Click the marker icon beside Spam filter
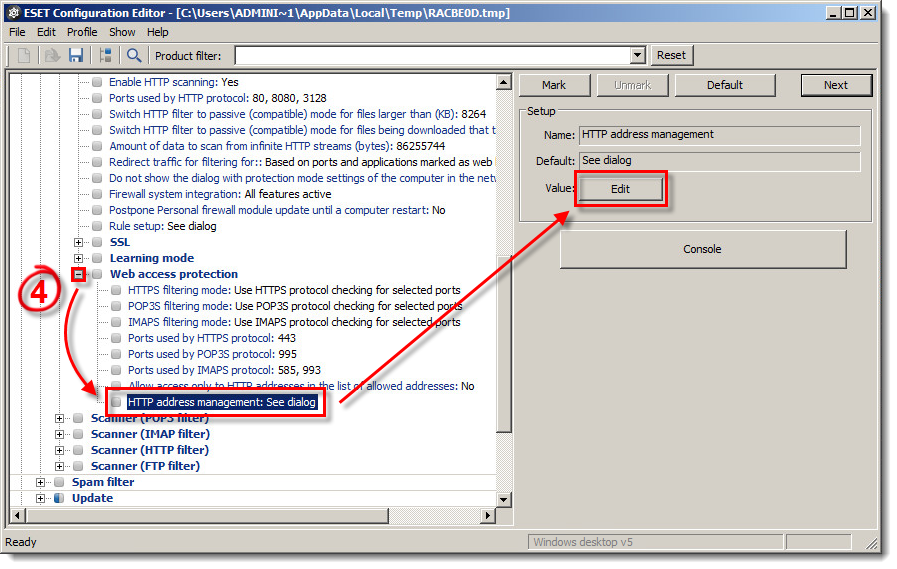The image size is (897, 569). point(59,482)
